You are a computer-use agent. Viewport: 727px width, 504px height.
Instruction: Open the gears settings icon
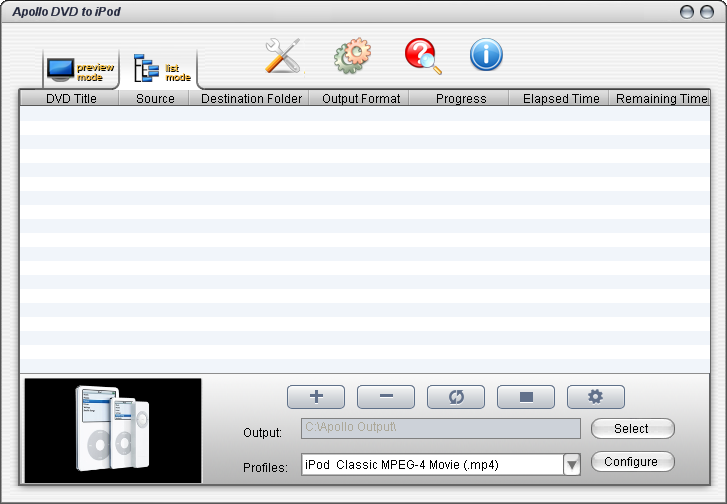[352, 56]
